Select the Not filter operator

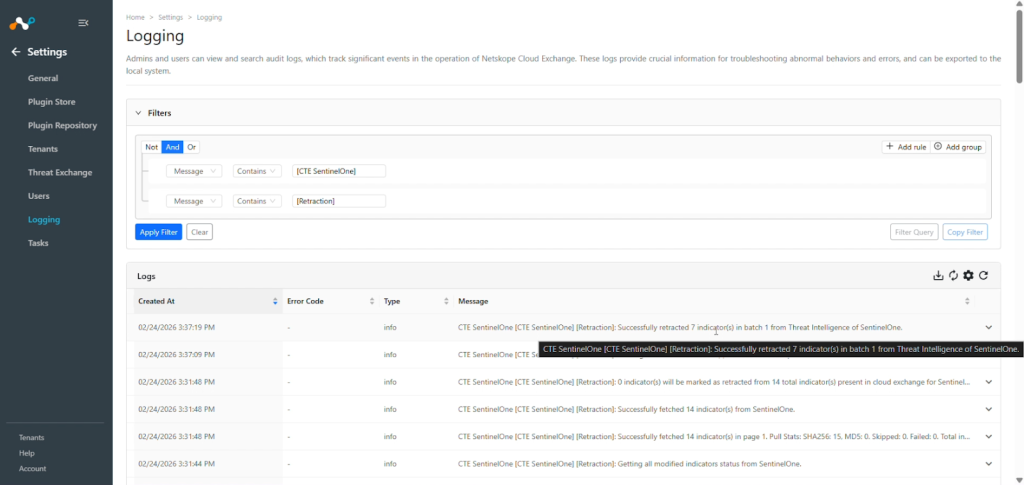click(x=152, y=148)
